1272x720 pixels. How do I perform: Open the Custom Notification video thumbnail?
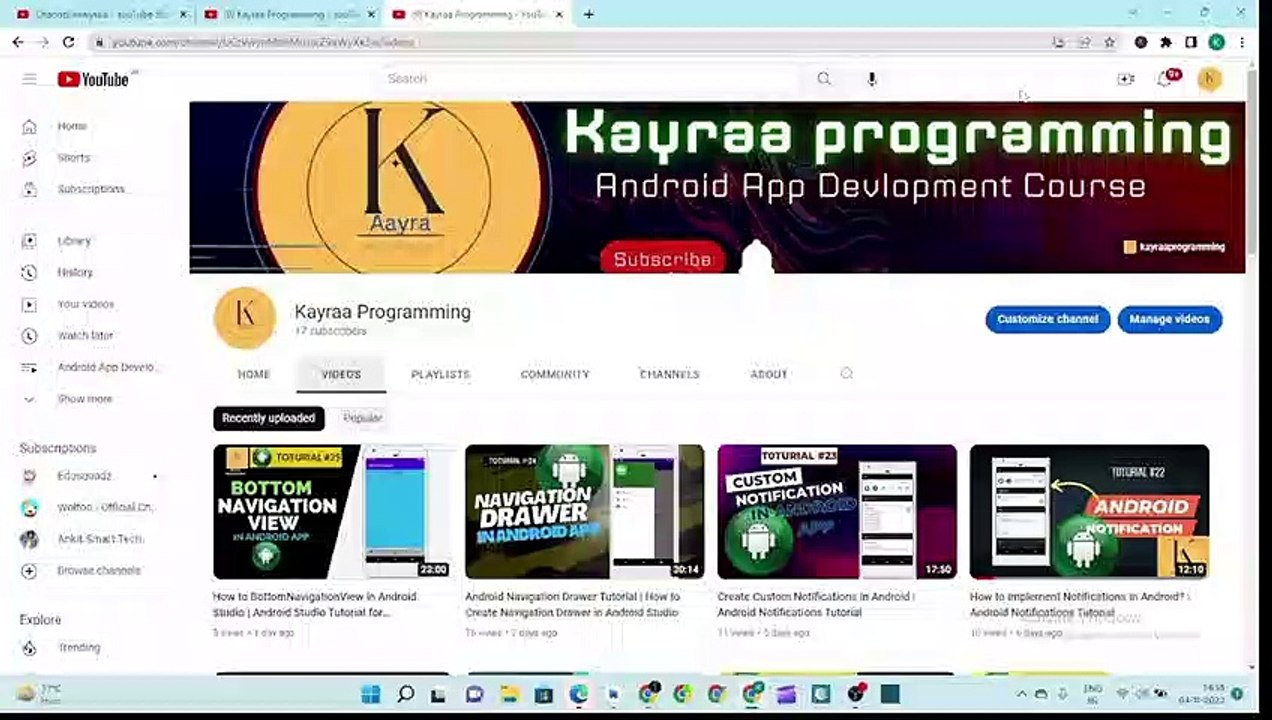tap(837, 512)
